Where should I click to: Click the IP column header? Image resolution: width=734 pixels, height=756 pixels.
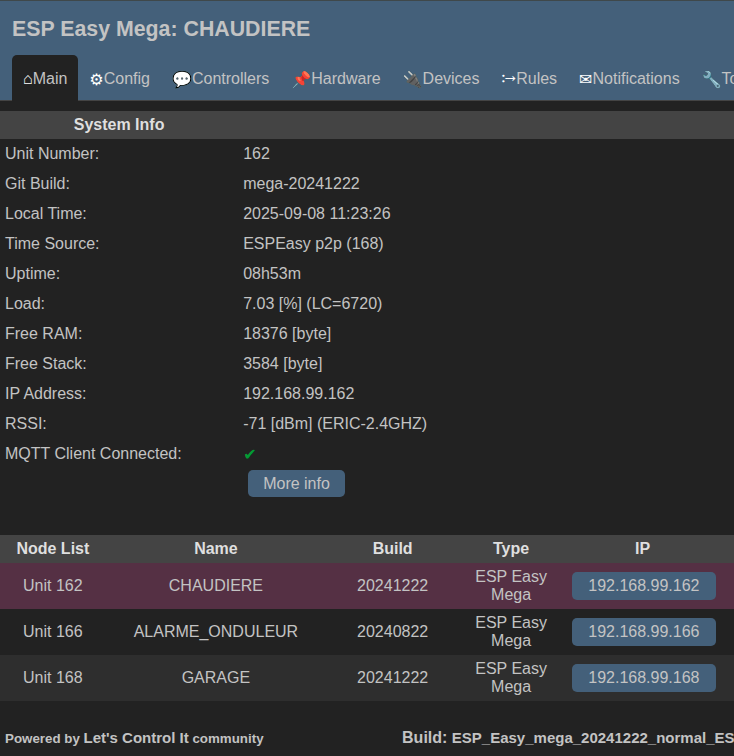tap(642, 549)
